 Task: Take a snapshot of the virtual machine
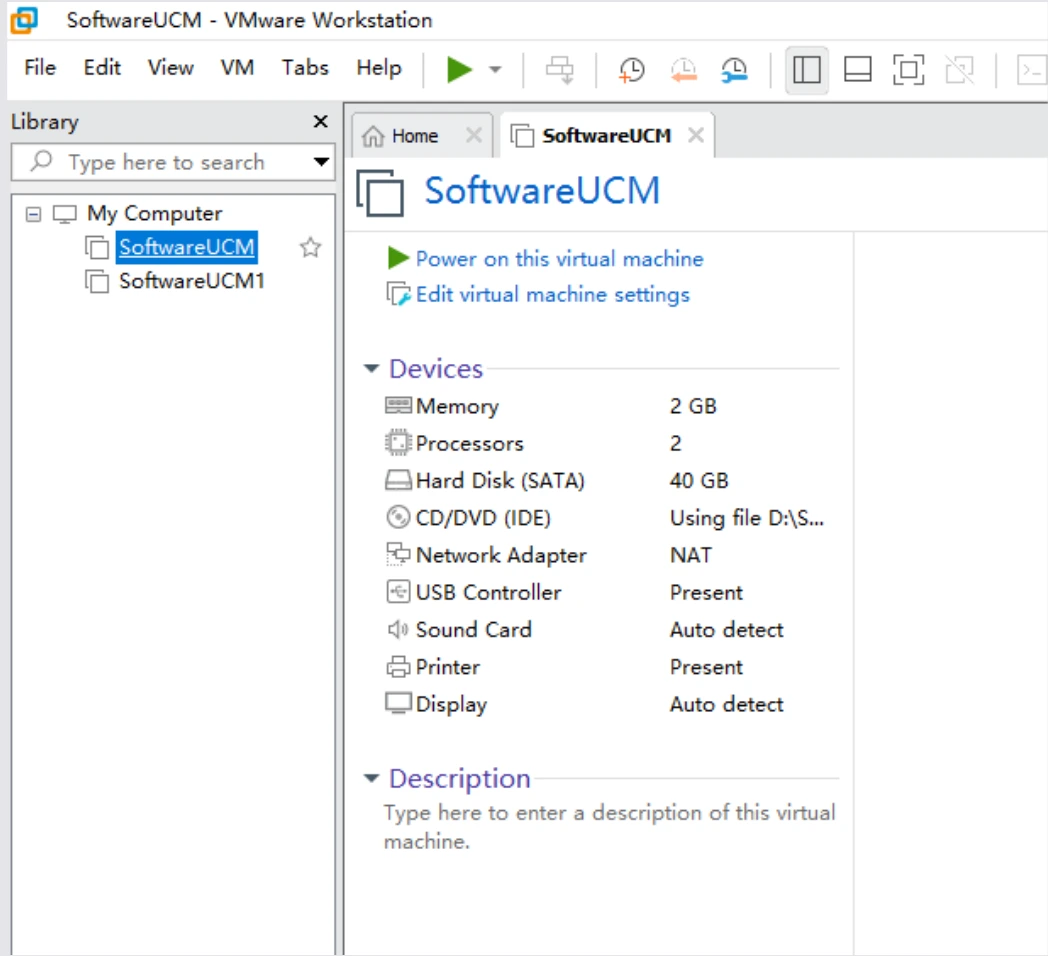point(632,70)
